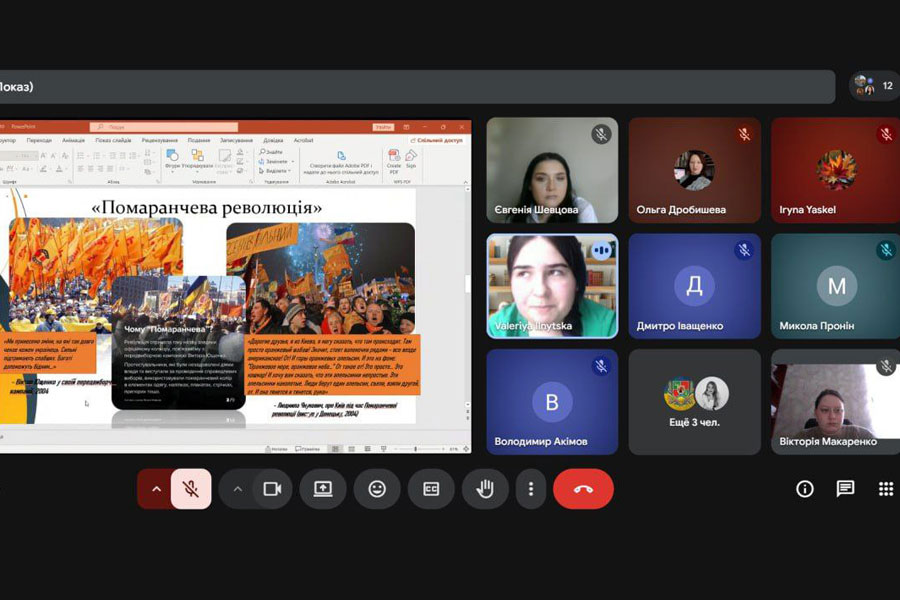Image resolution: width=900 pixels, height=600 pixels.
Task: Click the share screen icon
Action: pyautogui.click(x=323, y=489)
